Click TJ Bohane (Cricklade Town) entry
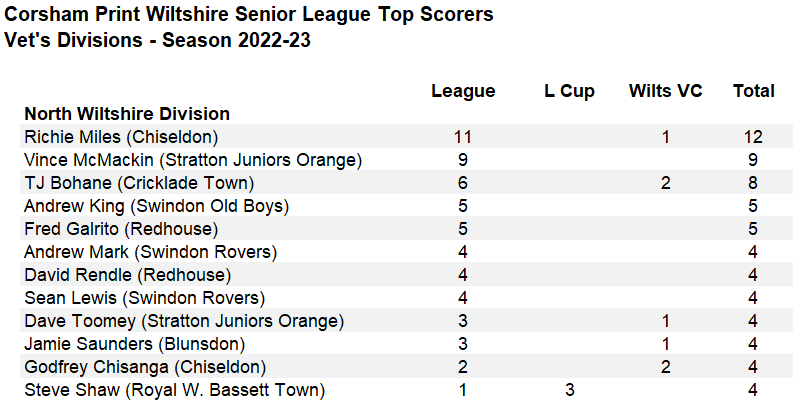Viewport: 793px width, 401px height. coord(139,183)
